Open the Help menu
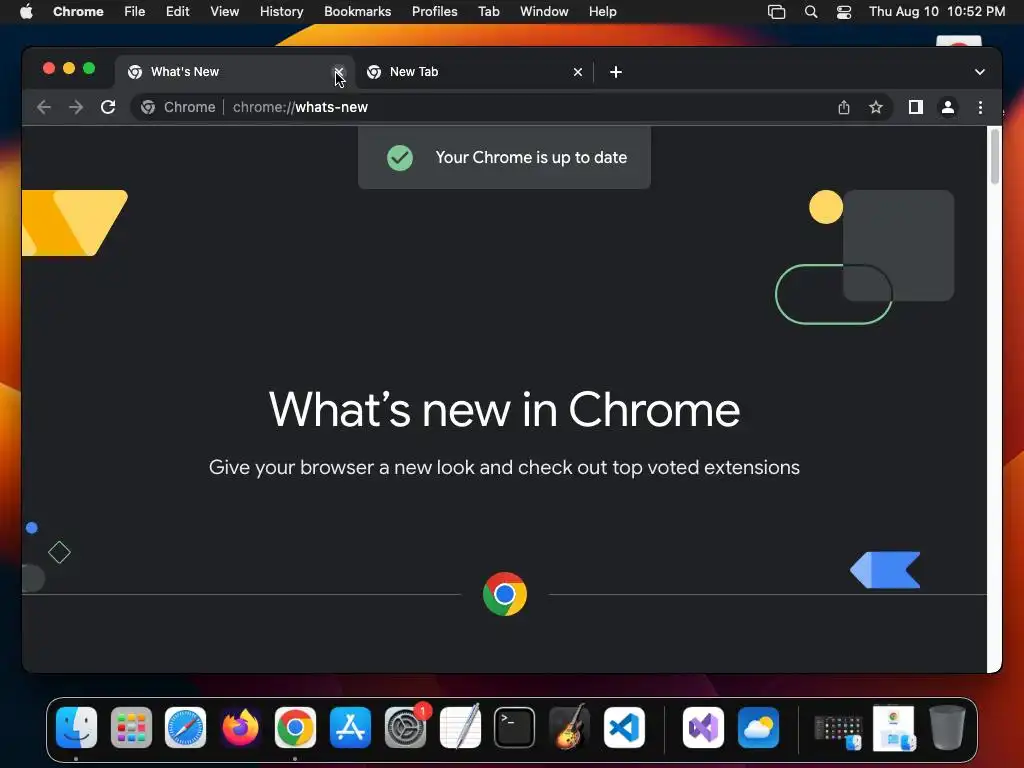Viewport: 1024px width, 768px height. [602, 12]
